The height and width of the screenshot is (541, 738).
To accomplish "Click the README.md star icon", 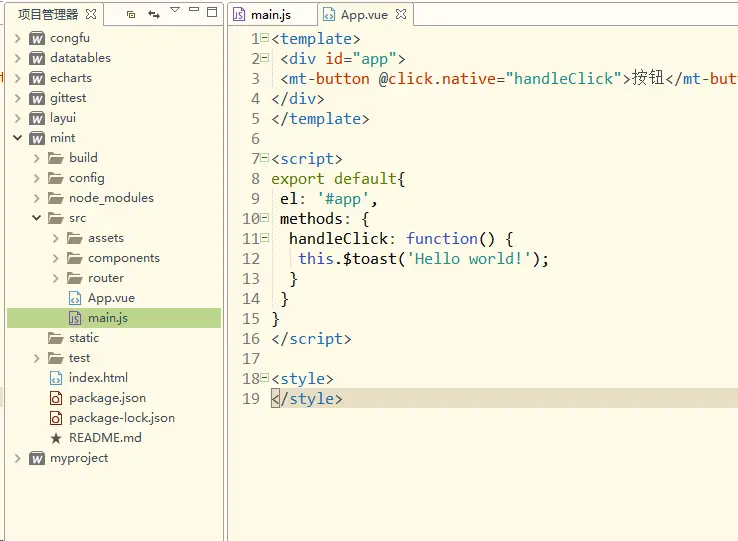I will pyautogui.click(x=56, y=438).
